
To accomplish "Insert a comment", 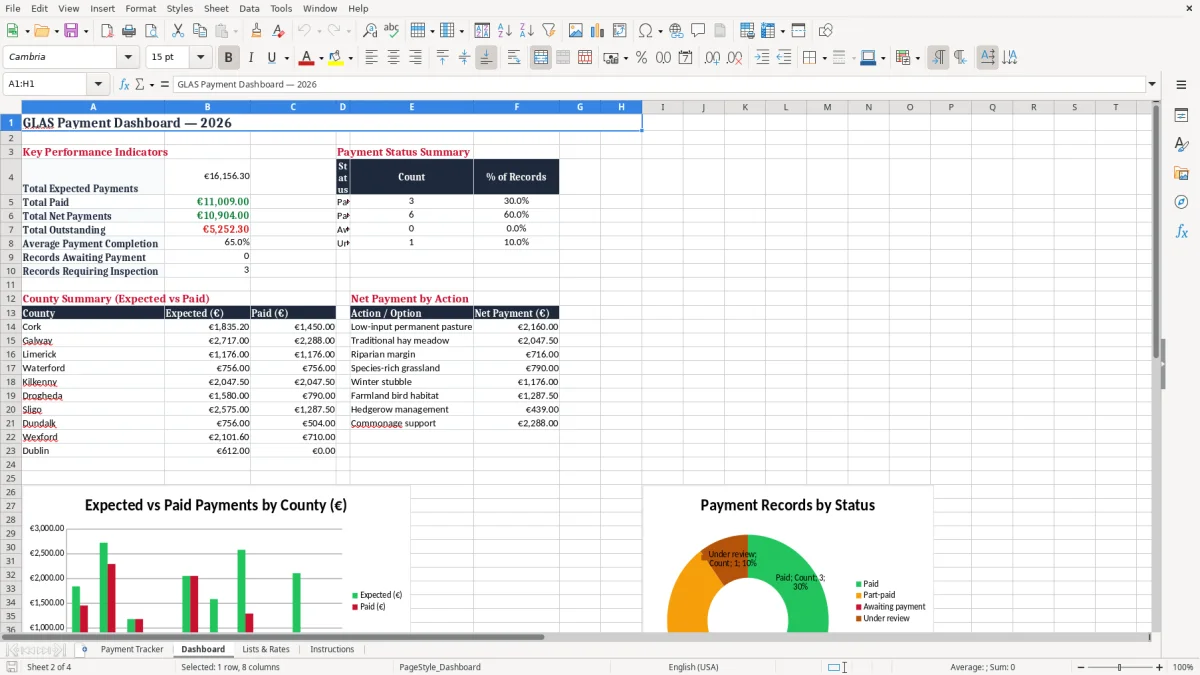I will pyautogui.click(x=698, y=31).
